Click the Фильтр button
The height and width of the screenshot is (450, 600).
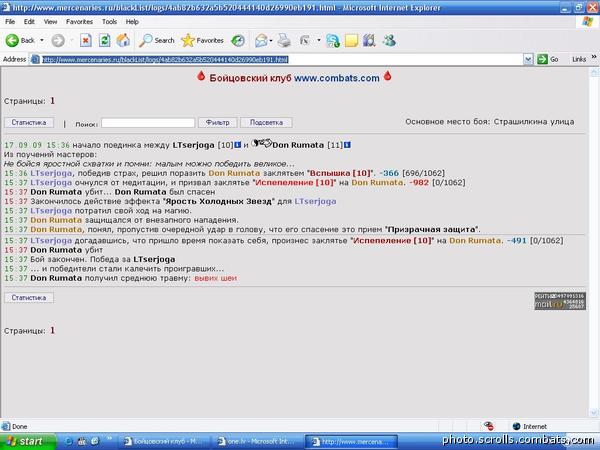pyautogui.click(x=218, y=122)
